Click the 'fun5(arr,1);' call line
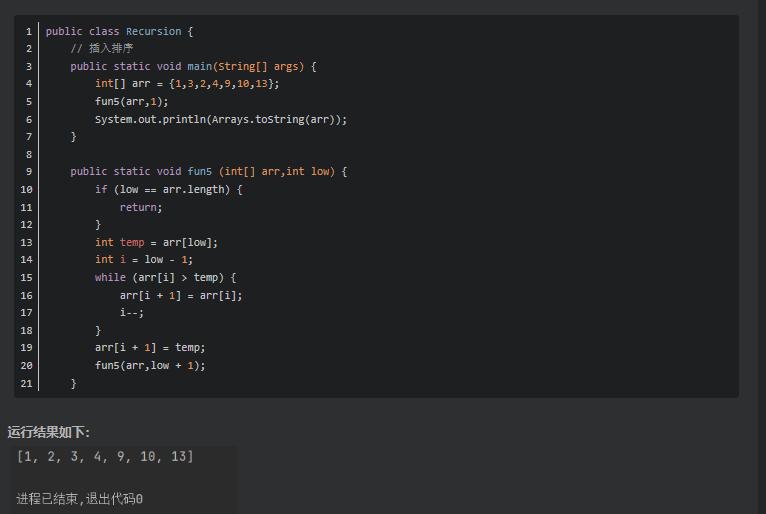Screen dimensions: 766x514 (131, 102)
